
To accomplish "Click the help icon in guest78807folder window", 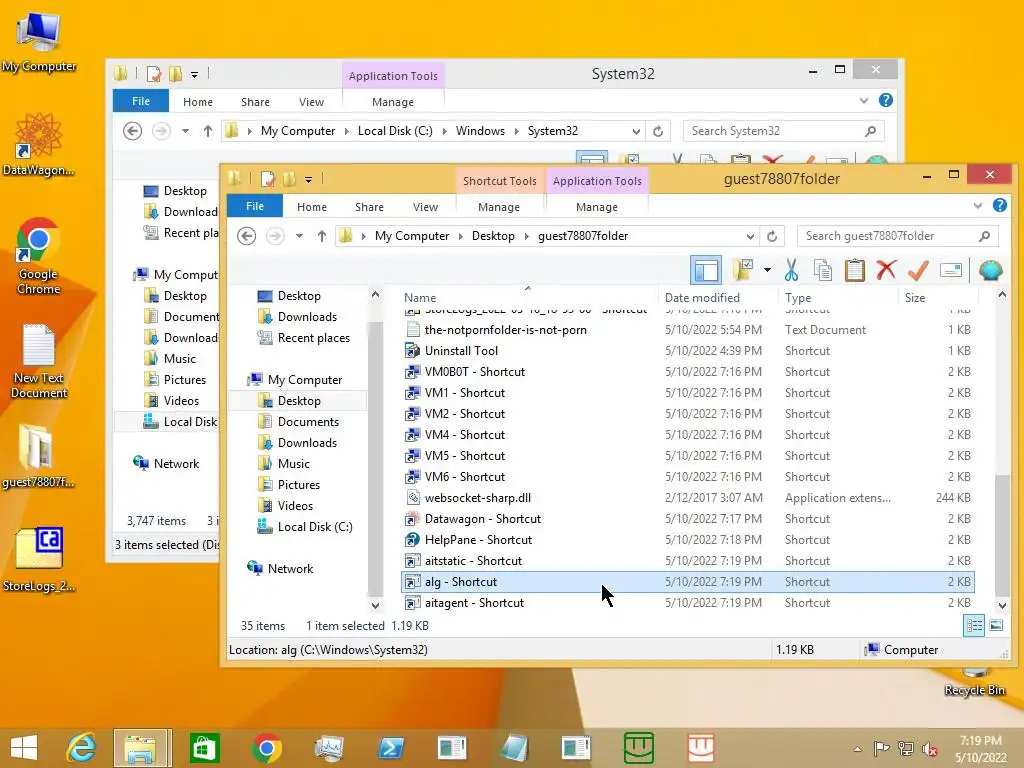I will (x=999, y=205).
